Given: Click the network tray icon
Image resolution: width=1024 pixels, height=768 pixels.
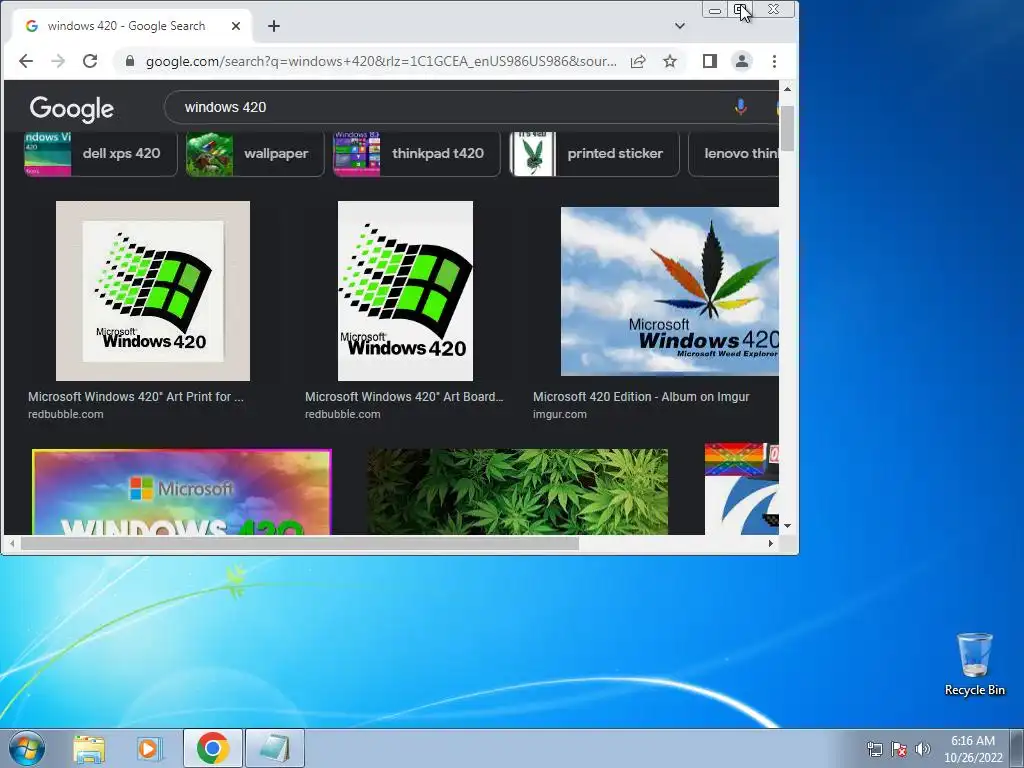Looking at the screenshot, I should tap(874, 749).
